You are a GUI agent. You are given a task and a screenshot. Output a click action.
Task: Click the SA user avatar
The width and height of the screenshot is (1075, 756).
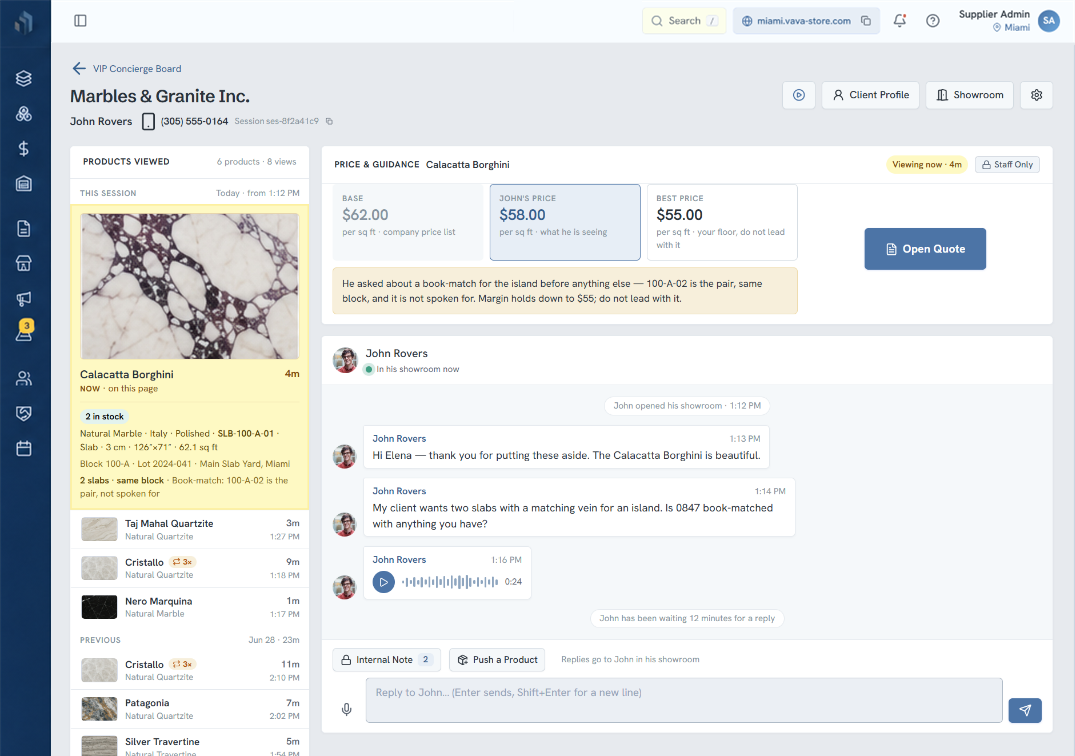(x=1048, y=21)
